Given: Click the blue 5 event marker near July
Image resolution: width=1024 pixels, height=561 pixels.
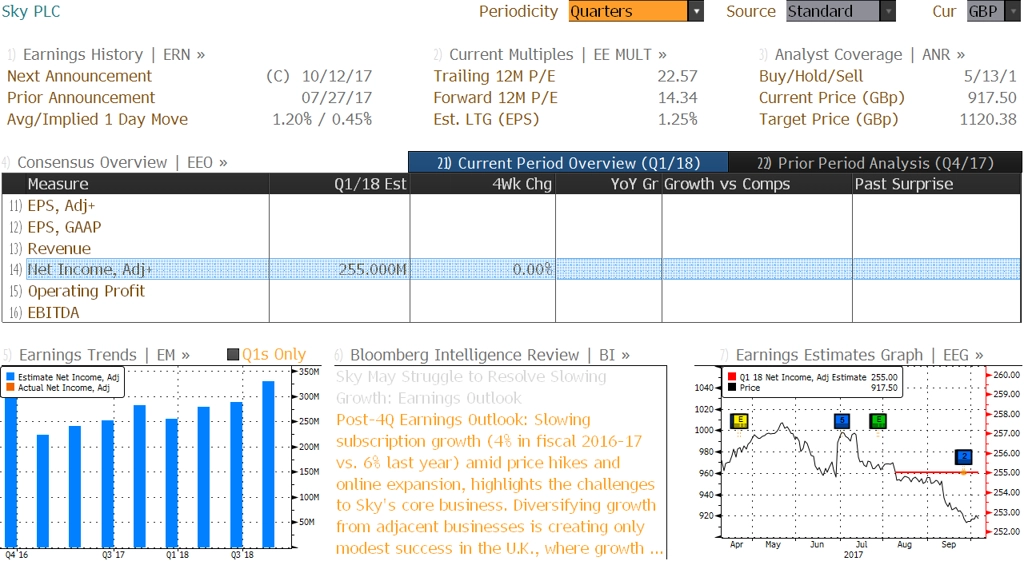Looking at the screenshot, I should (x=842, y=421).
